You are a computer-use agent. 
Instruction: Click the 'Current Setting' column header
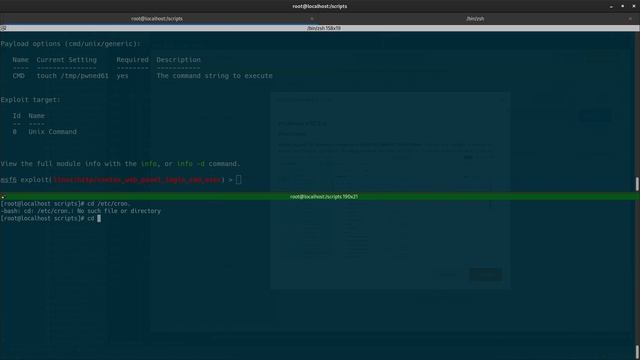point(67,60)
